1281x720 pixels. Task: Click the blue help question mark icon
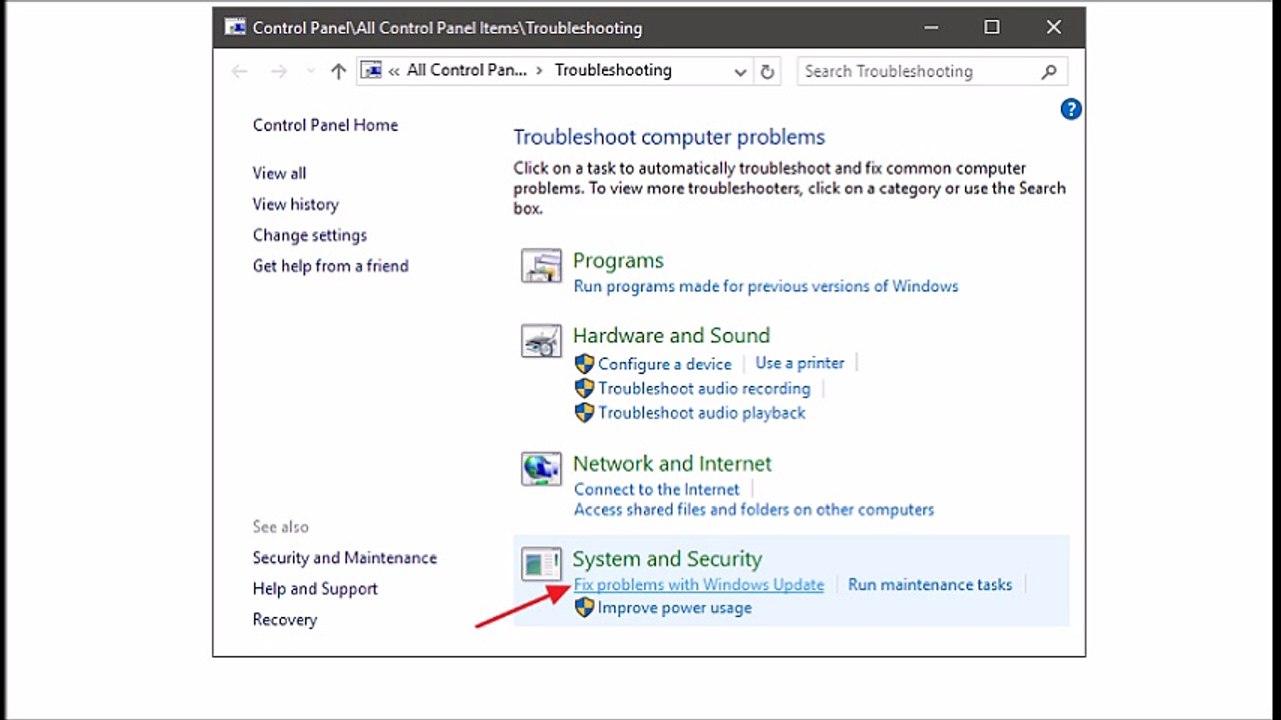pos(1071,110)
